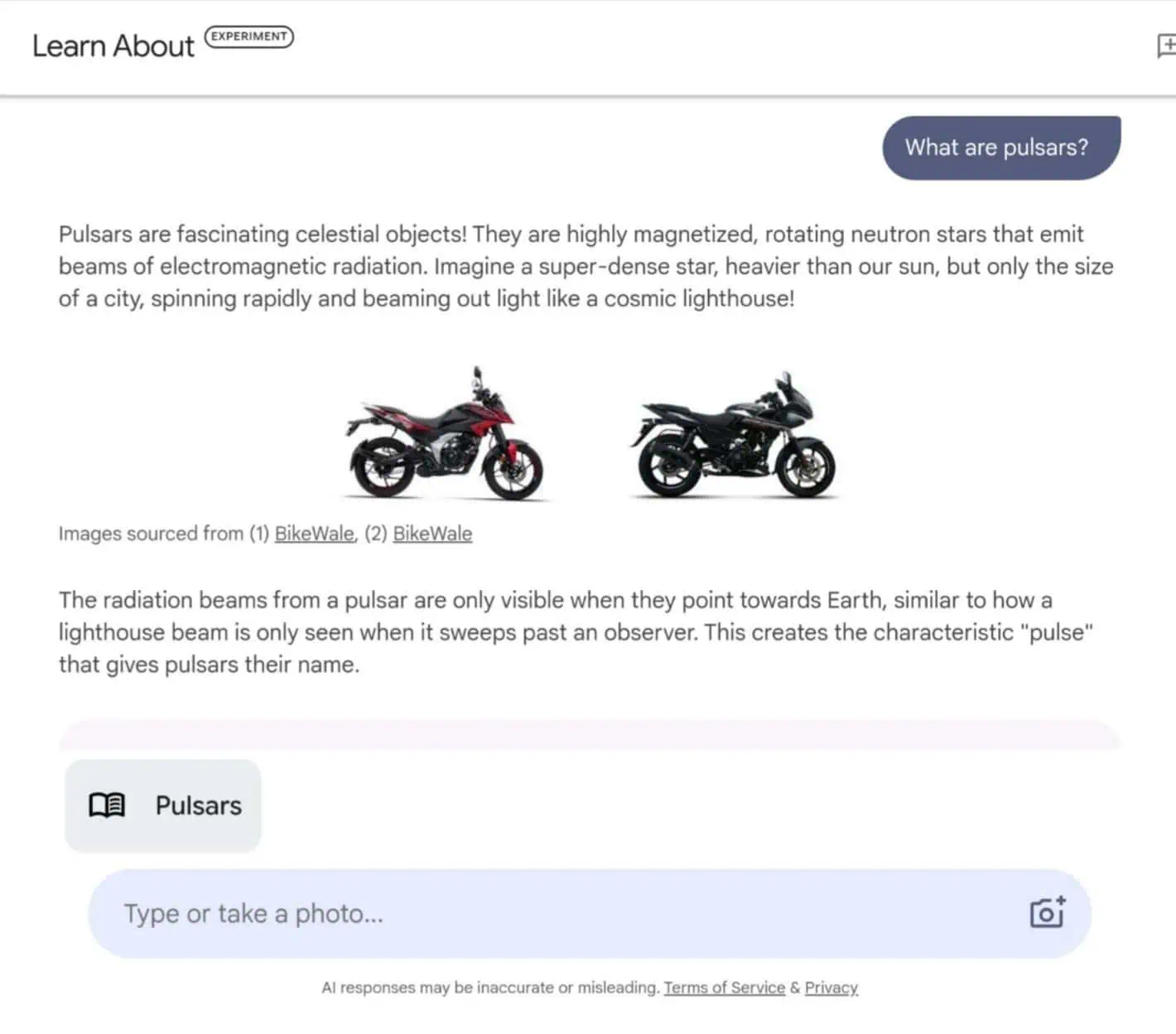Click the 'Images sourced from' caption text
The width and height of the screenshot is (1176, 1034).
coord(151,534)
